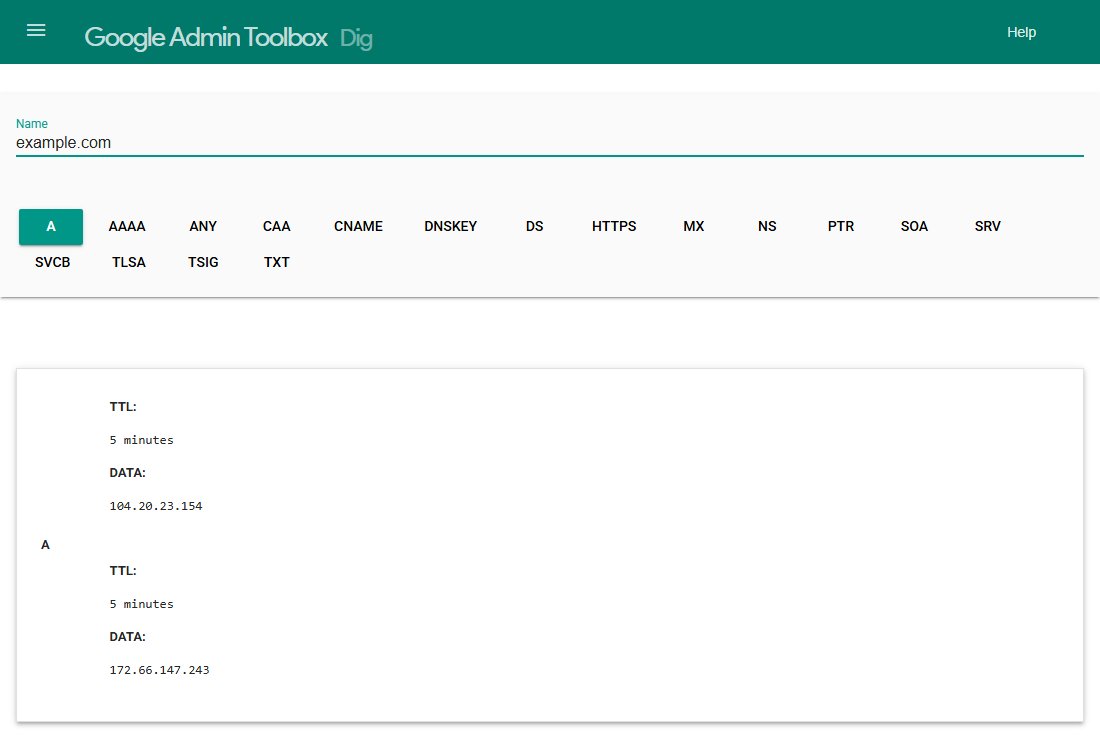
Task: Select the HTTPS record type
Action: click(614, 227)
